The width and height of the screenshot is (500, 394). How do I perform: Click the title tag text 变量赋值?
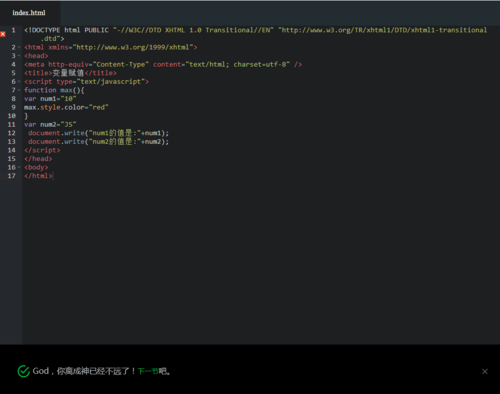(68, 73)
